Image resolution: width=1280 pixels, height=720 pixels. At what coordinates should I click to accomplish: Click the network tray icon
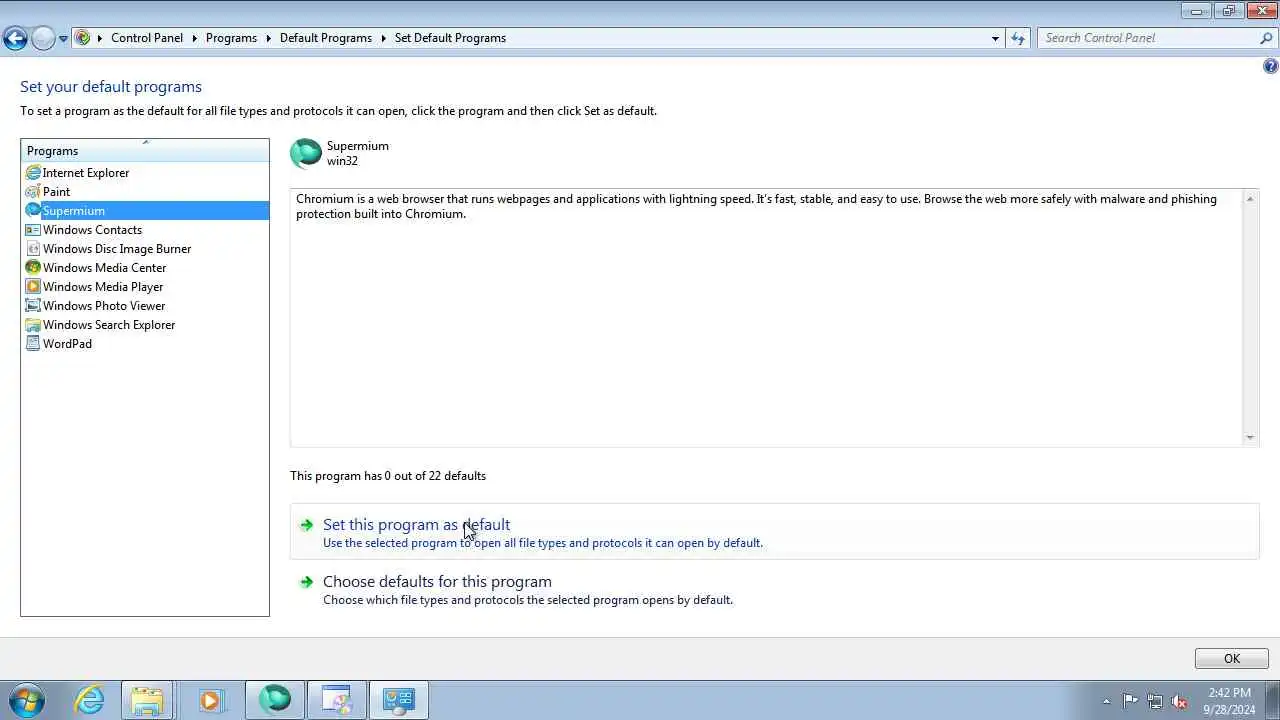(1155, 701)
